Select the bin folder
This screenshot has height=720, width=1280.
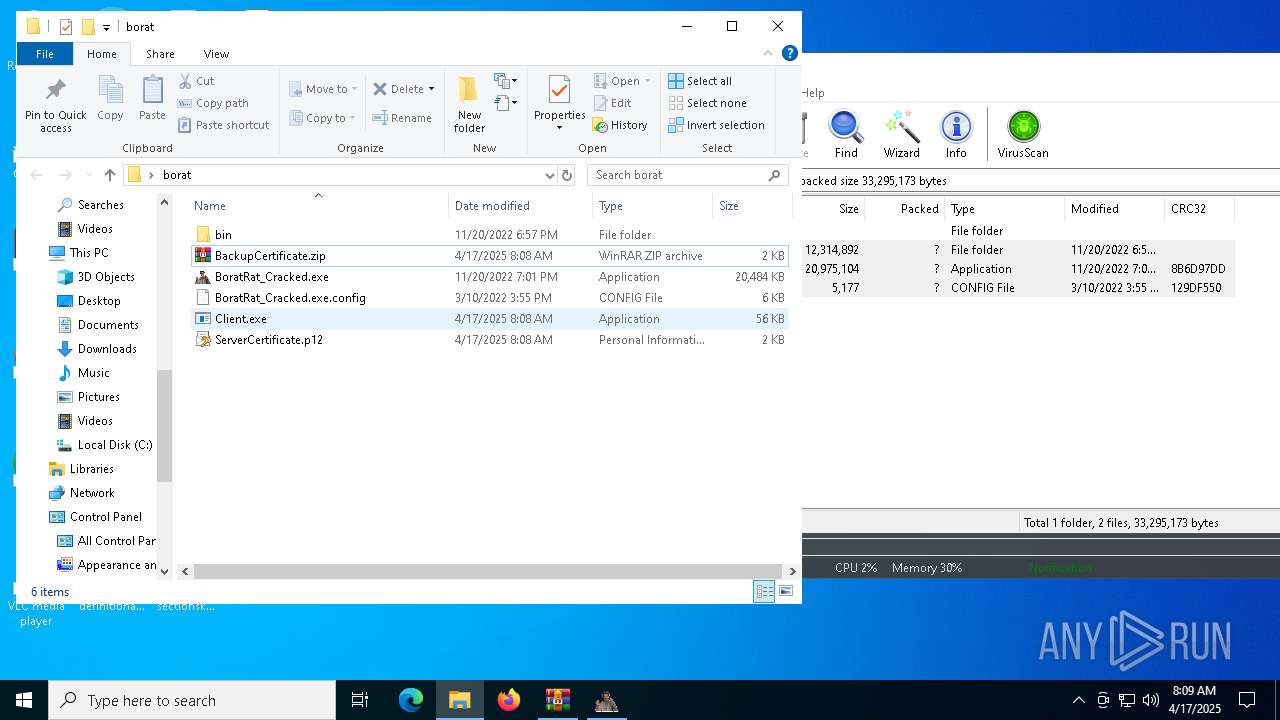click(x=488, y=235)
